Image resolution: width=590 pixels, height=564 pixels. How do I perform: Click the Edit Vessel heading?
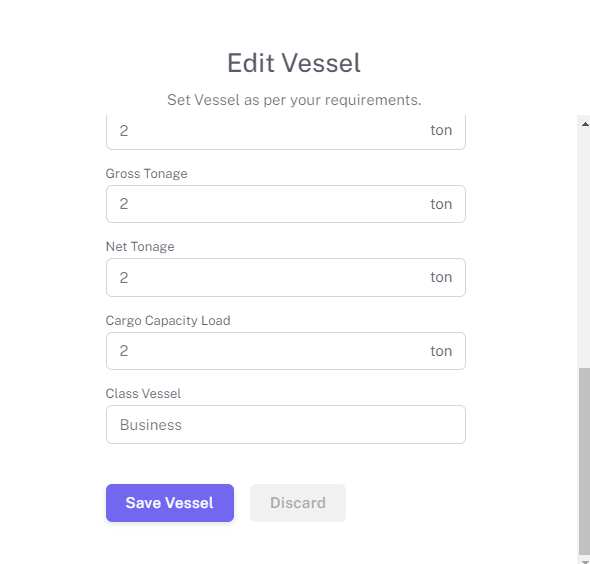(294, 62)
